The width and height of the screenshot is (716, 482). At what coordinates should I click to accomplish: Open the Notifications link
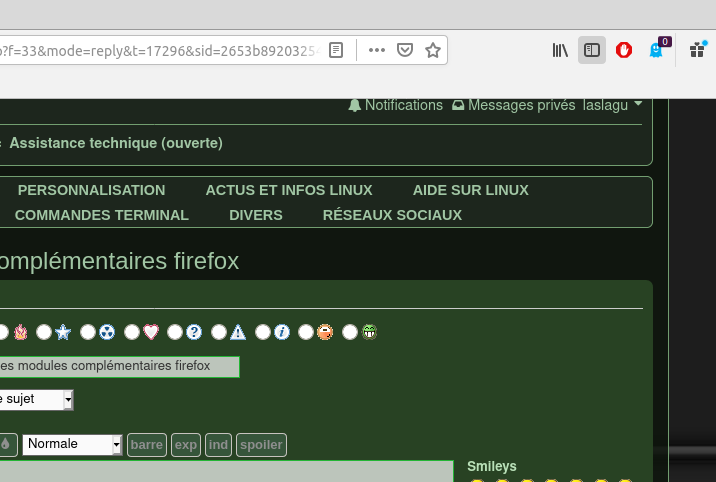tap(404, 105)
